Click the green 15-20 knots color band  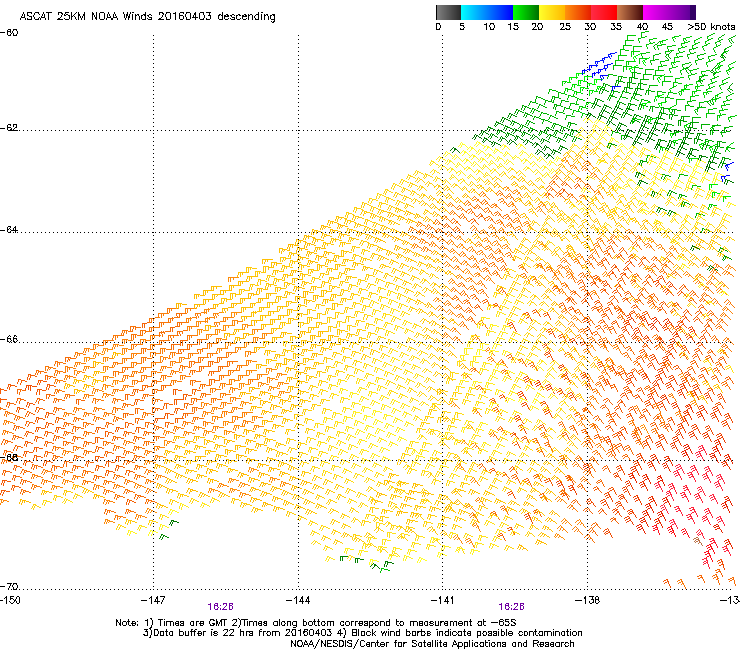[526, 12]
